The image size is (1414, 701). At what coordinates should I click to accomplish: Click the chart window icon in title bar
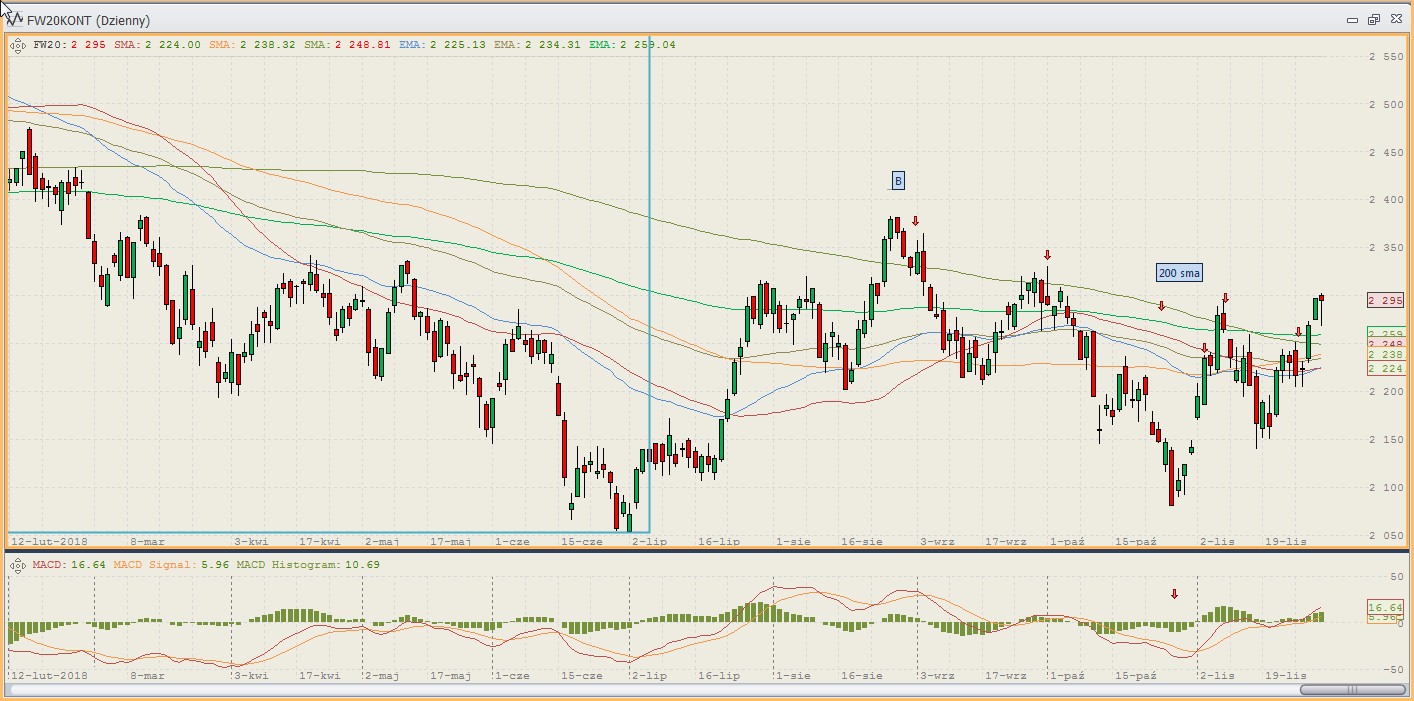(15, 19)
